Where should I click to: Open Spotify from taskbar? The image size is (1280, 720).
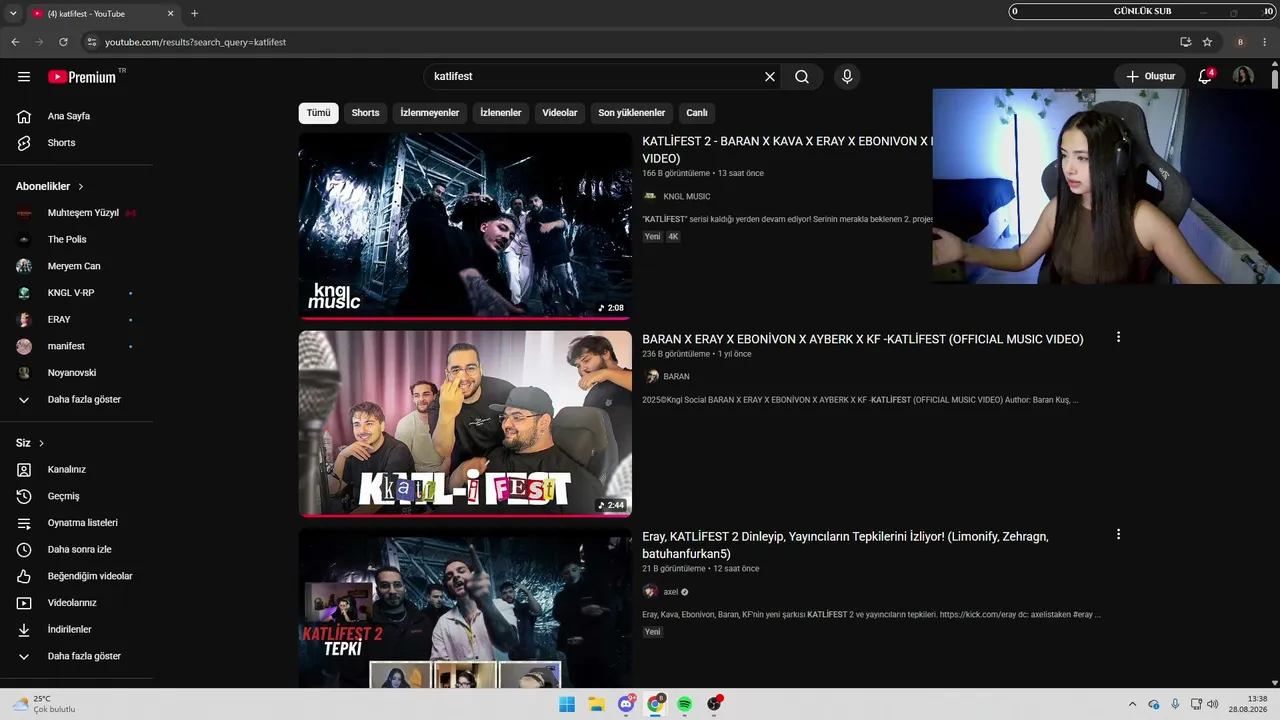pos(684,704)
